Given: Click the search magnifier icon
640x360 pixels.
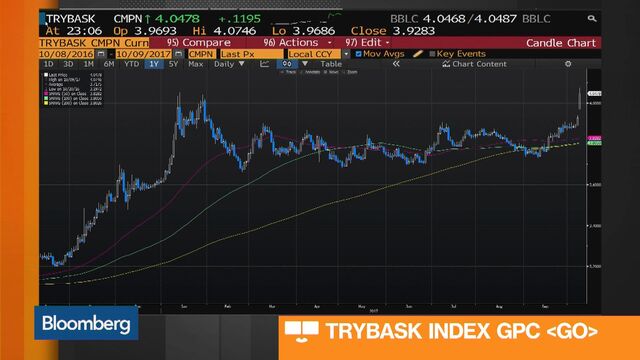Looking at the screenshot, I should click(591, 18).
